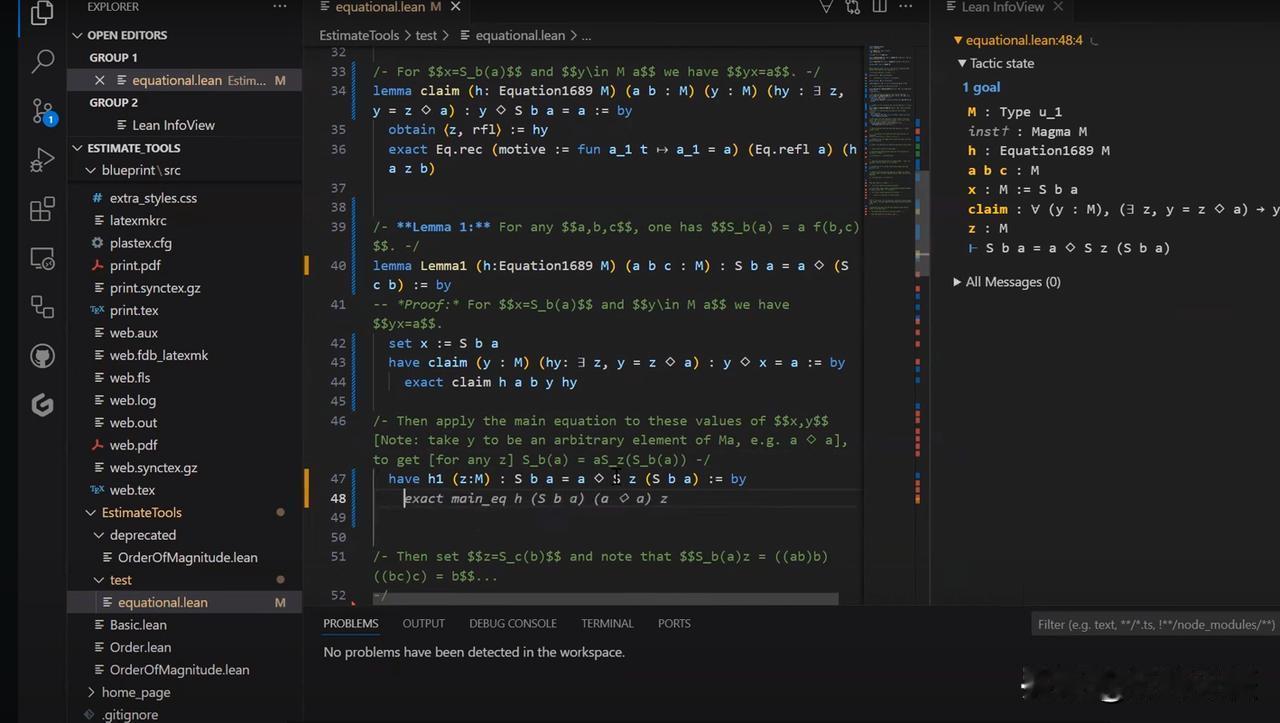Click line number 40 in gutter
Screen dimensions: 1280x723
pyautogui.click(x=338, y=266)
